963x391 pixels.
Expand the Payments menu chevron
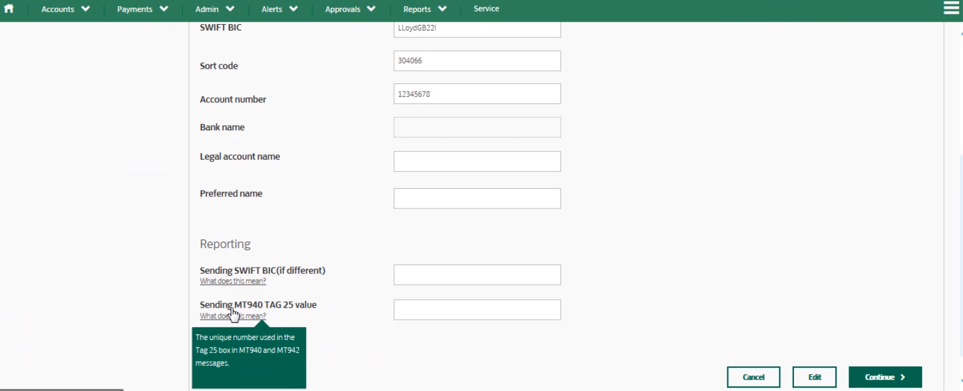[163, 9]
